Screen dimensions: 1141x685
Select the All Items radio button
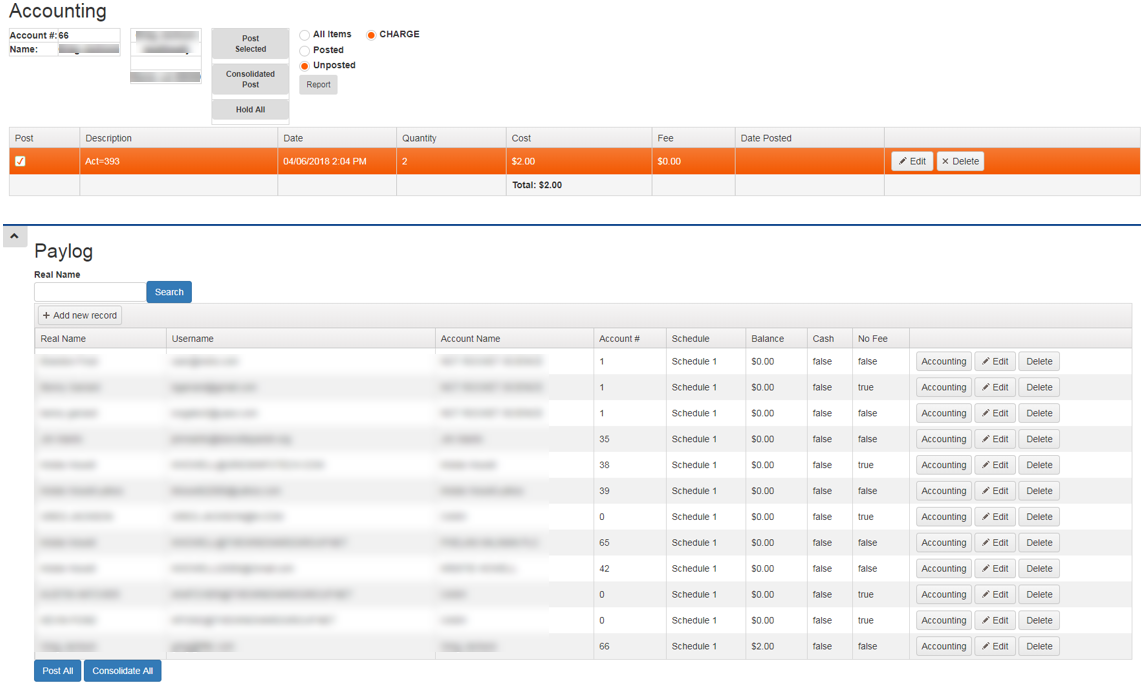(x=305, y=35)
